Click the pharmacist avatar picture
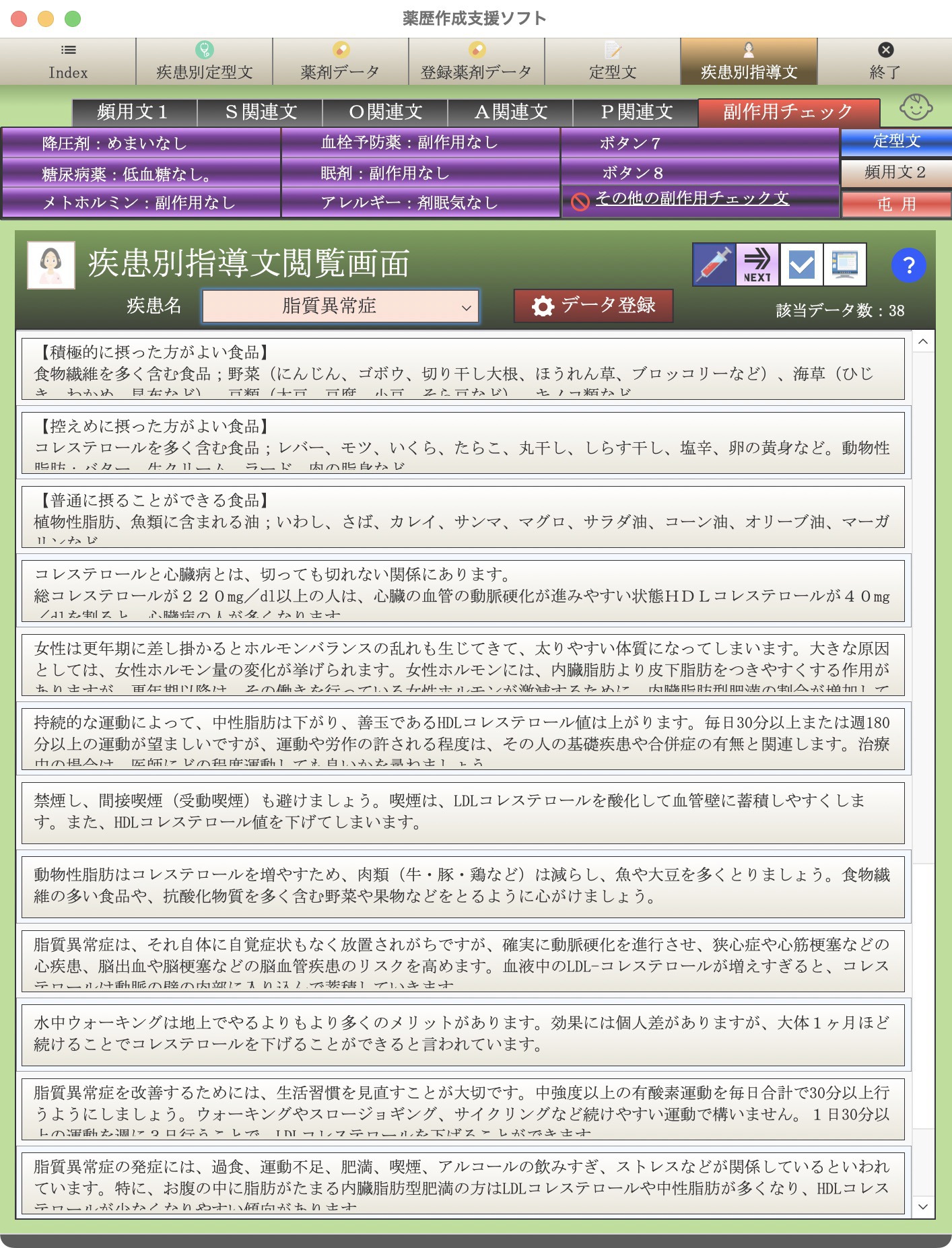 click(51, 265)
